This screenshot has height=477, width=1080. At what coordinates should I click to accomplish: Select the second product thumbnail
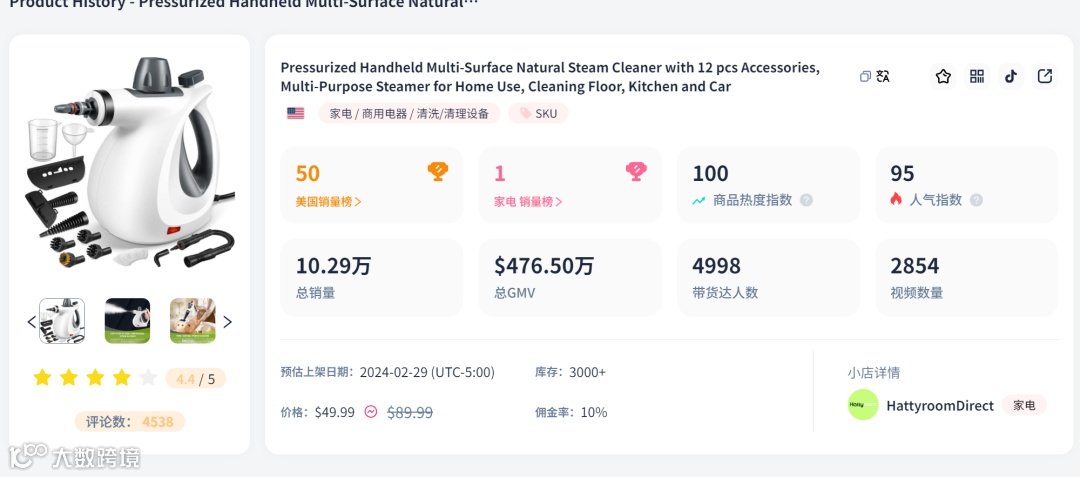pos(127,321)
